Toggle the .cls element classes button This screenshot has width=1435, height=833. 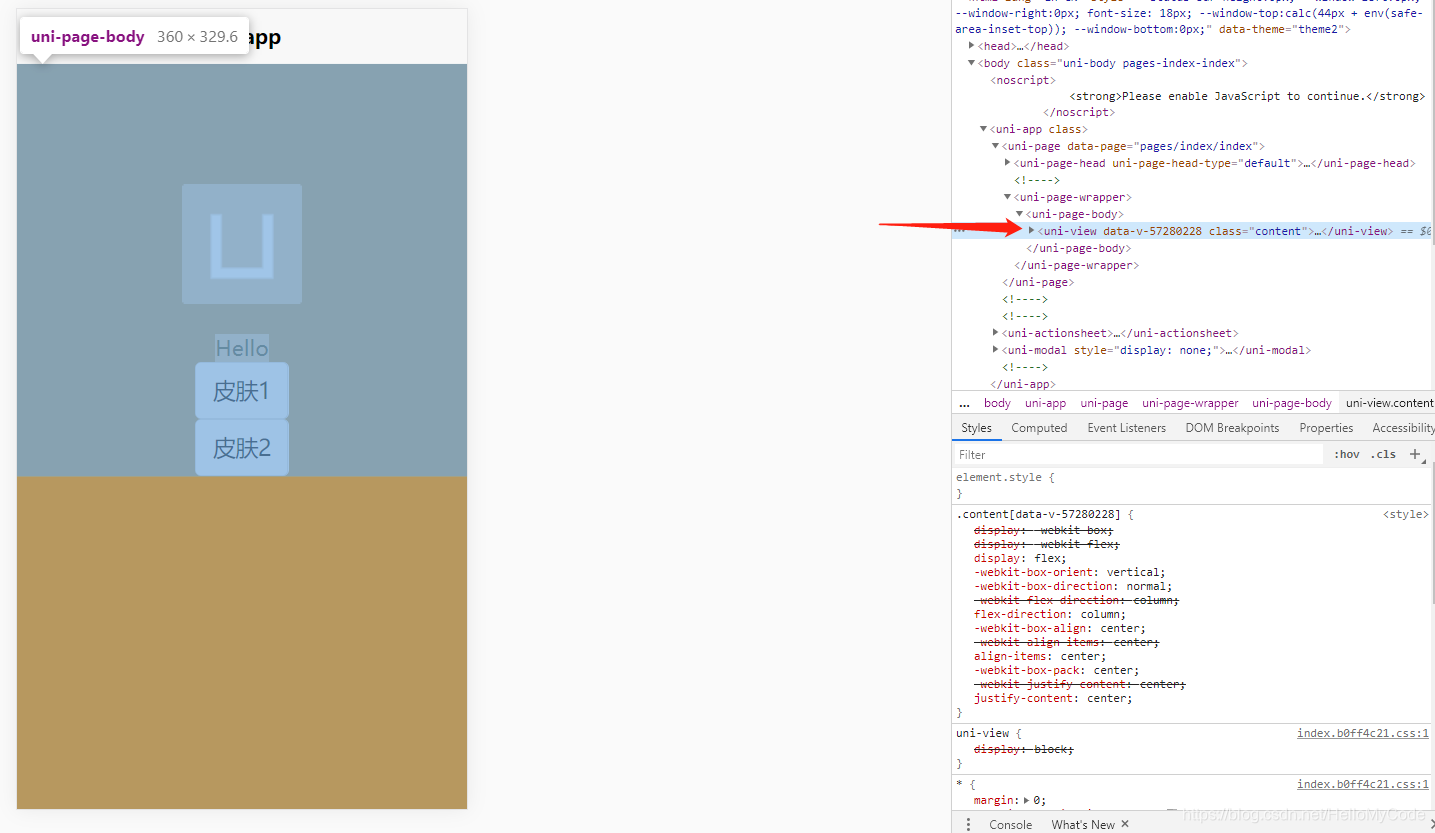(1384, 454)
